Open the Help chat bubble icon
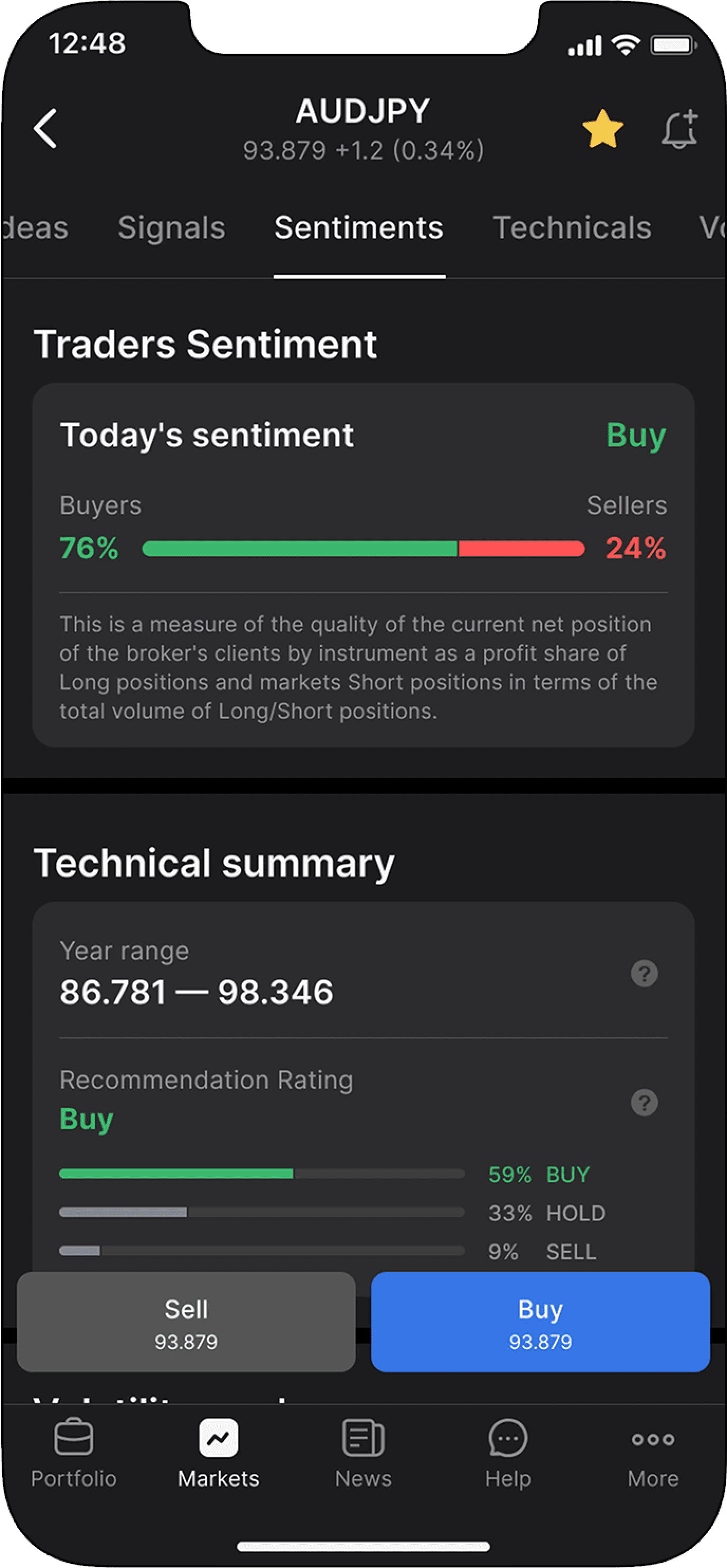 [x=508, y=1439]
